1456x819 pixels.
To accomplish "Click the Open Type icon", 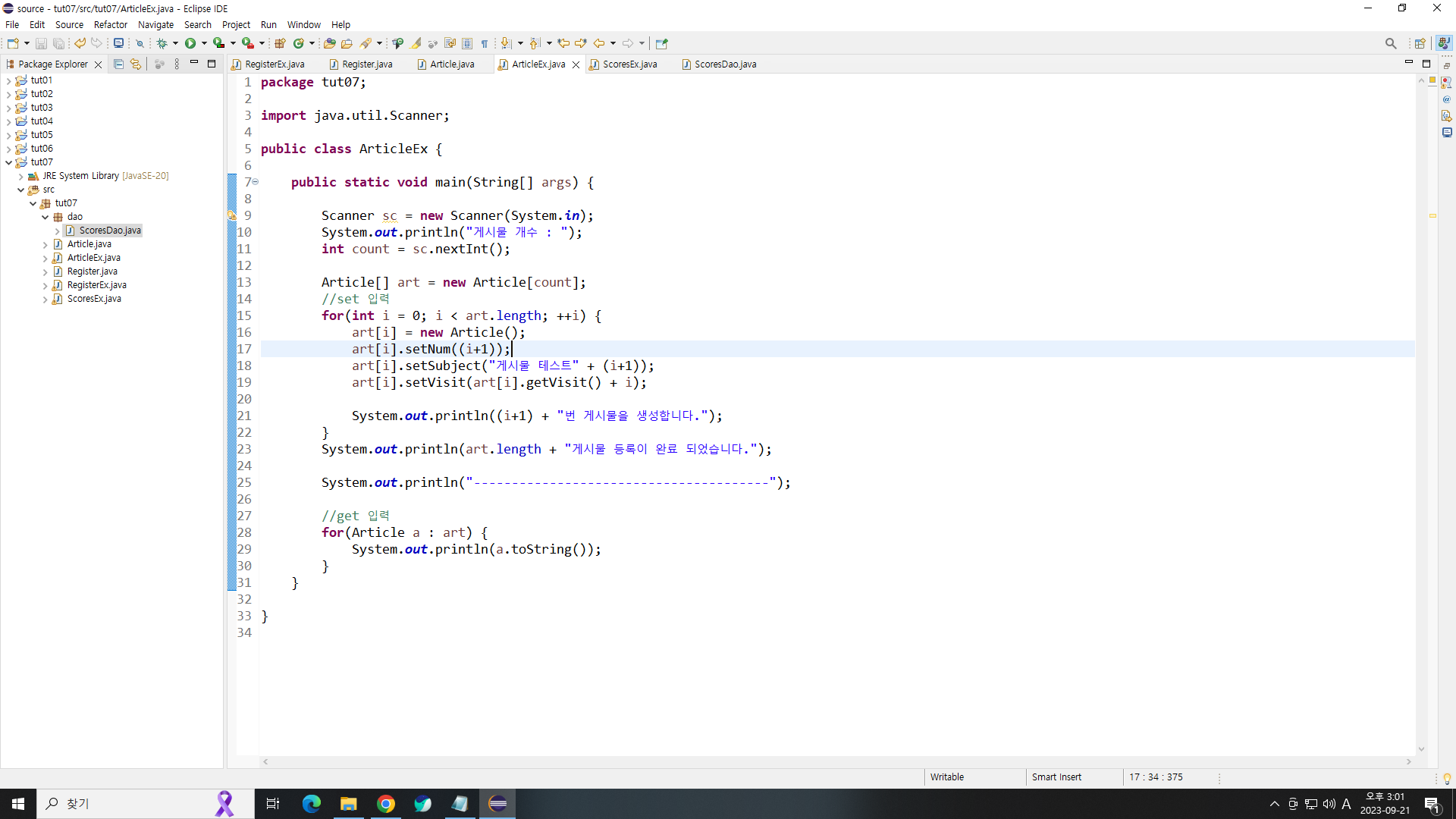I will (329, 43).
